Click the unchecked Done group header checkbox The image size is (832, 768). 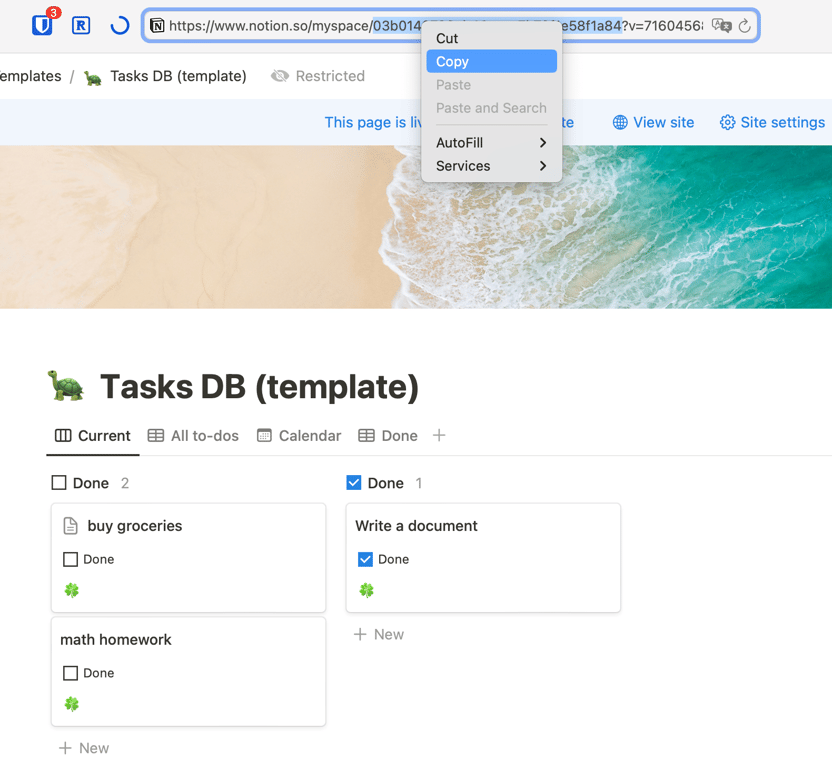(59, 483)
